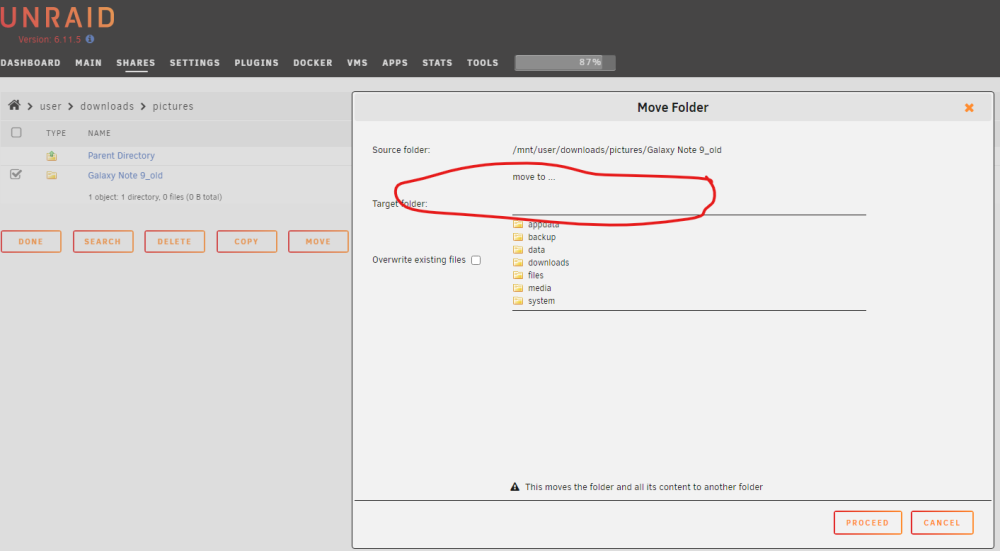Click the Parent Directory up-arrow icon
This screenshot has width=1000, height=551.
[52, 156]
